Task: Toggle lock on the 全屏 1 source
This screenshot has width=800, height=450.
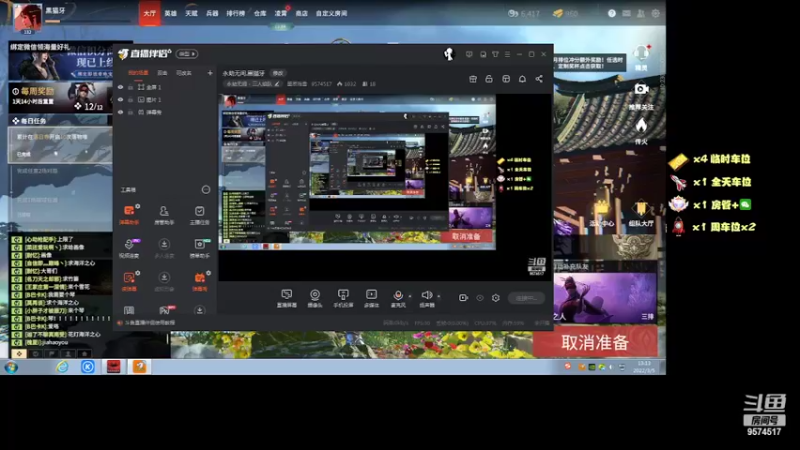Action: 131,87
